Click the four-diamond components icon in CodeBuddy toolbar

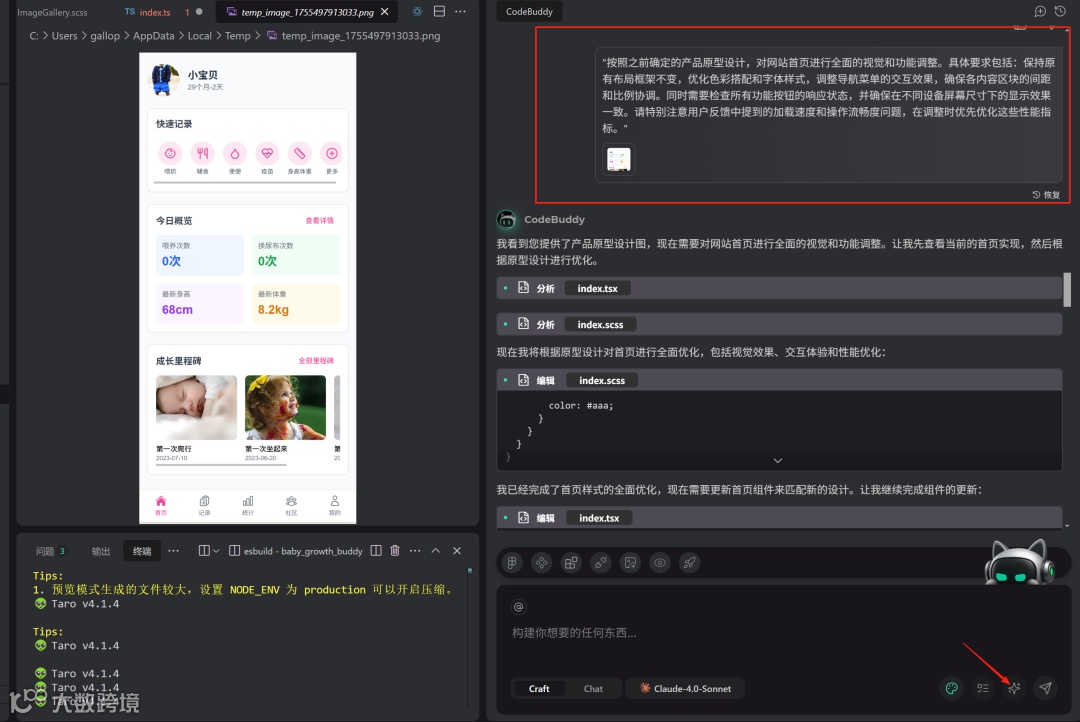pyautogui.click(x=541, y=563)
